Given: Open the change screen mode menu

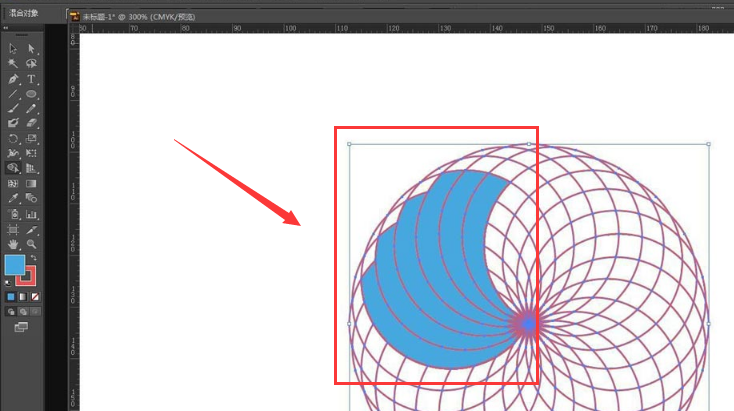Looking at the screenshot, I should [x=21, y=327].
